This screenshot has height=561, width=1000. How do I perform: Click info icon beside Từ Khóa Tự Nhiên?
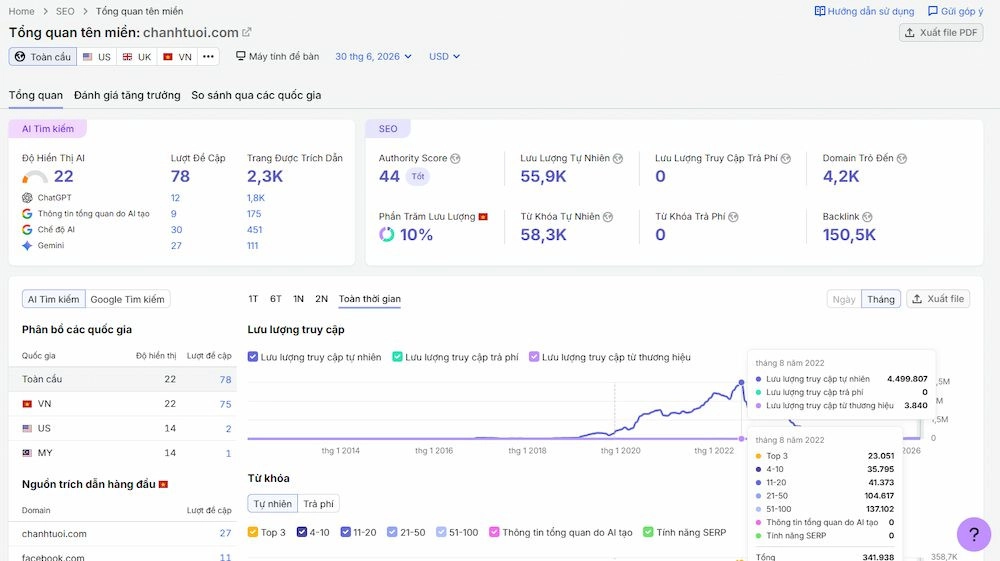pos(608,217)
